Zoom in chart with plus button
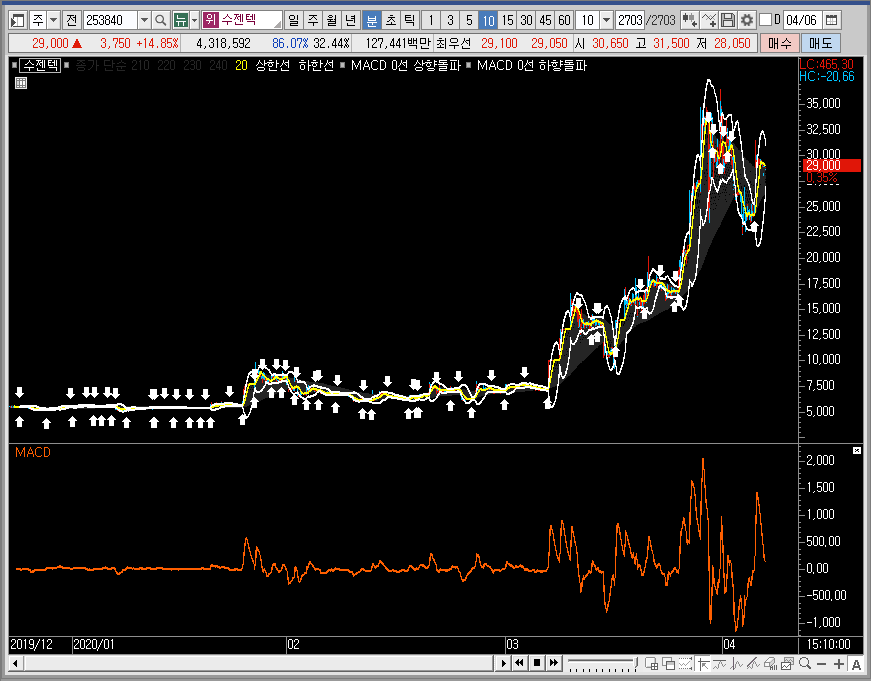The height and width of the screenshot is (681, 871). click(839, 663)
